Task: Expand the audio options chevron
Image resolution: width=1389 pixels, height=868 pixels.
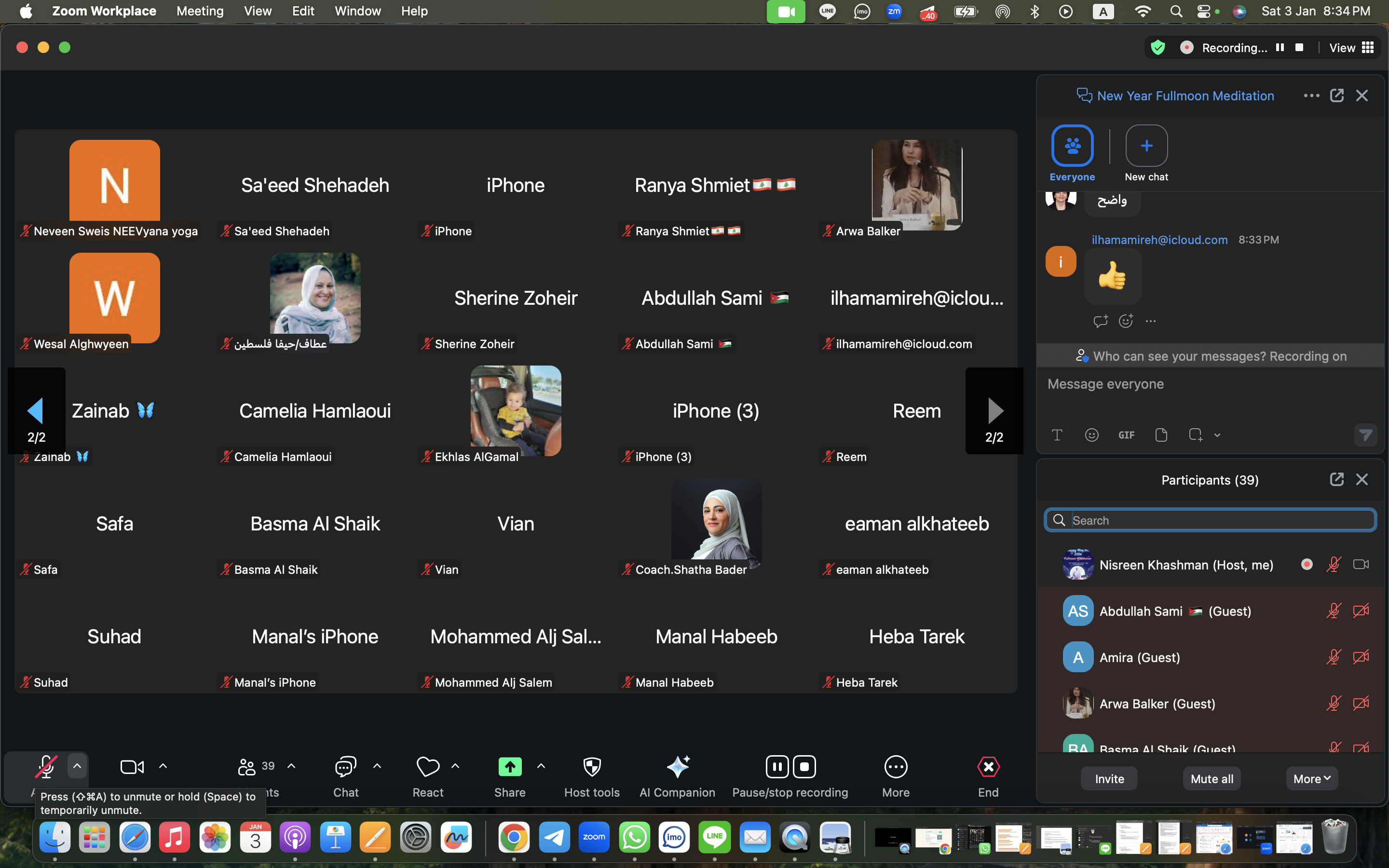Action: click(77, 766)
